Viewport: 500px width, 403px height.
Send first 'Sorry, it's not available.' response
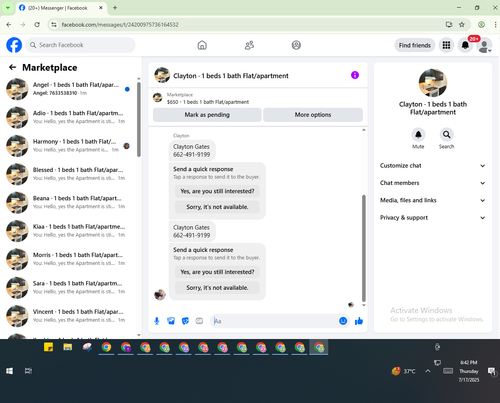pyautogui.click(x=217, y=207)
